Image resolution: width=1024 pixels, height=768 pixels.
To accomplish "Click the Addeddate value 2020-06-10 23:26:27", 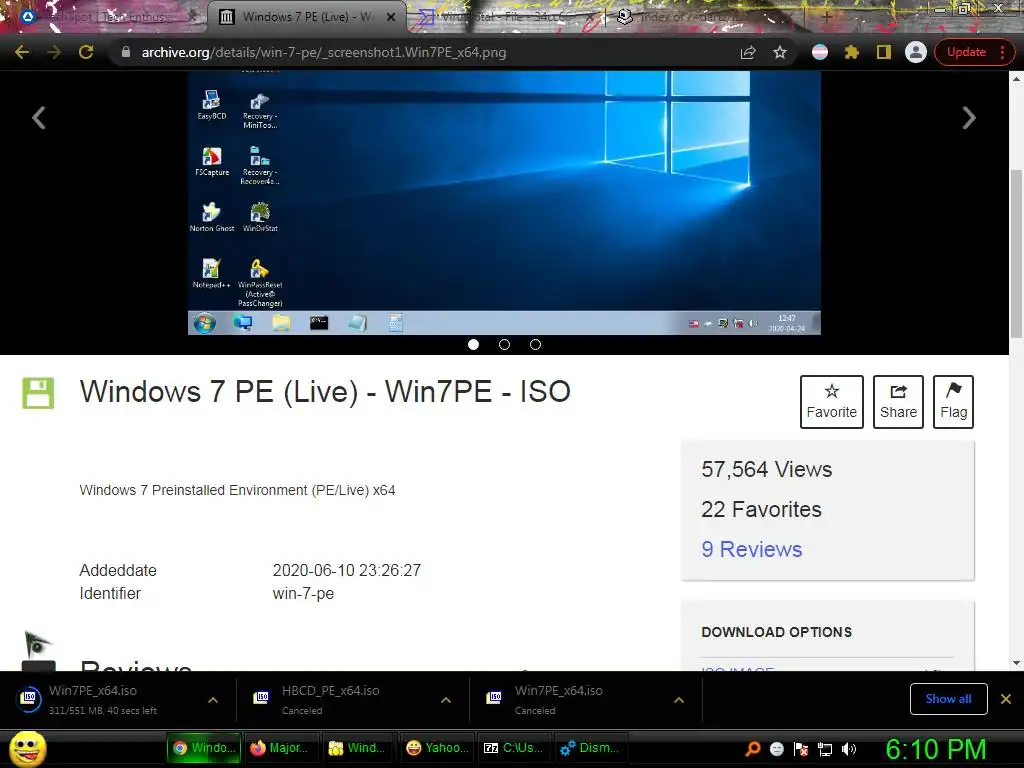I will tap(347, 570).
